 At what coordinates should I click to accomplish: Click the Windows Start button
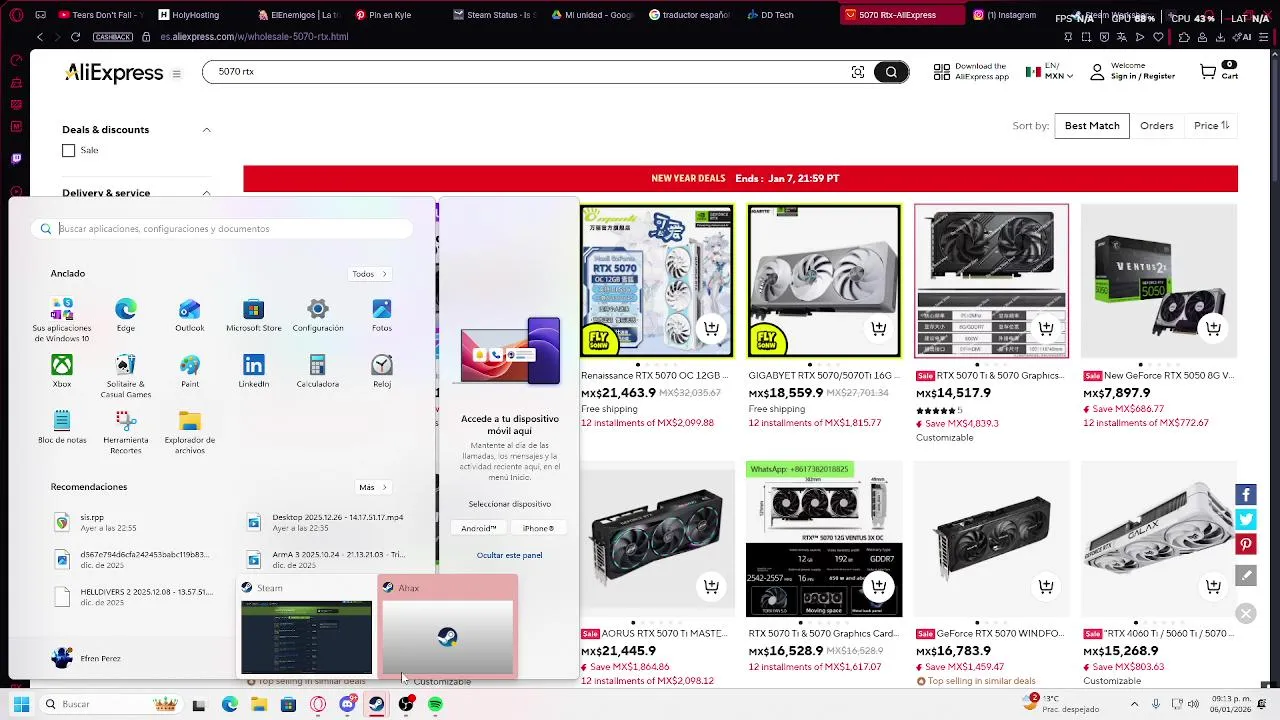pyautogui.click(x=21, y=705)
